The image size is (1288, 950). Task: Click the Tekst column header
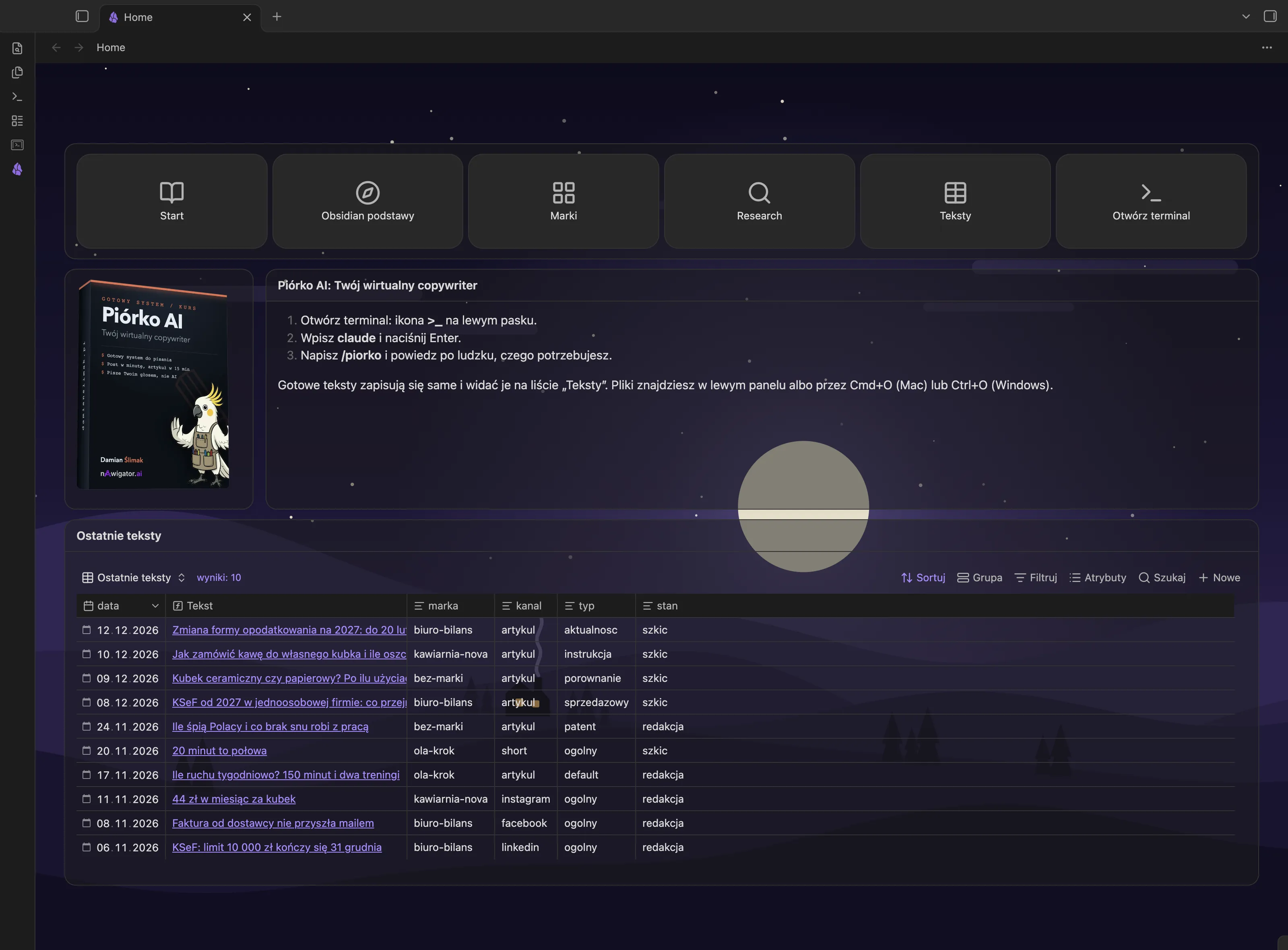[x=286, y=605]
